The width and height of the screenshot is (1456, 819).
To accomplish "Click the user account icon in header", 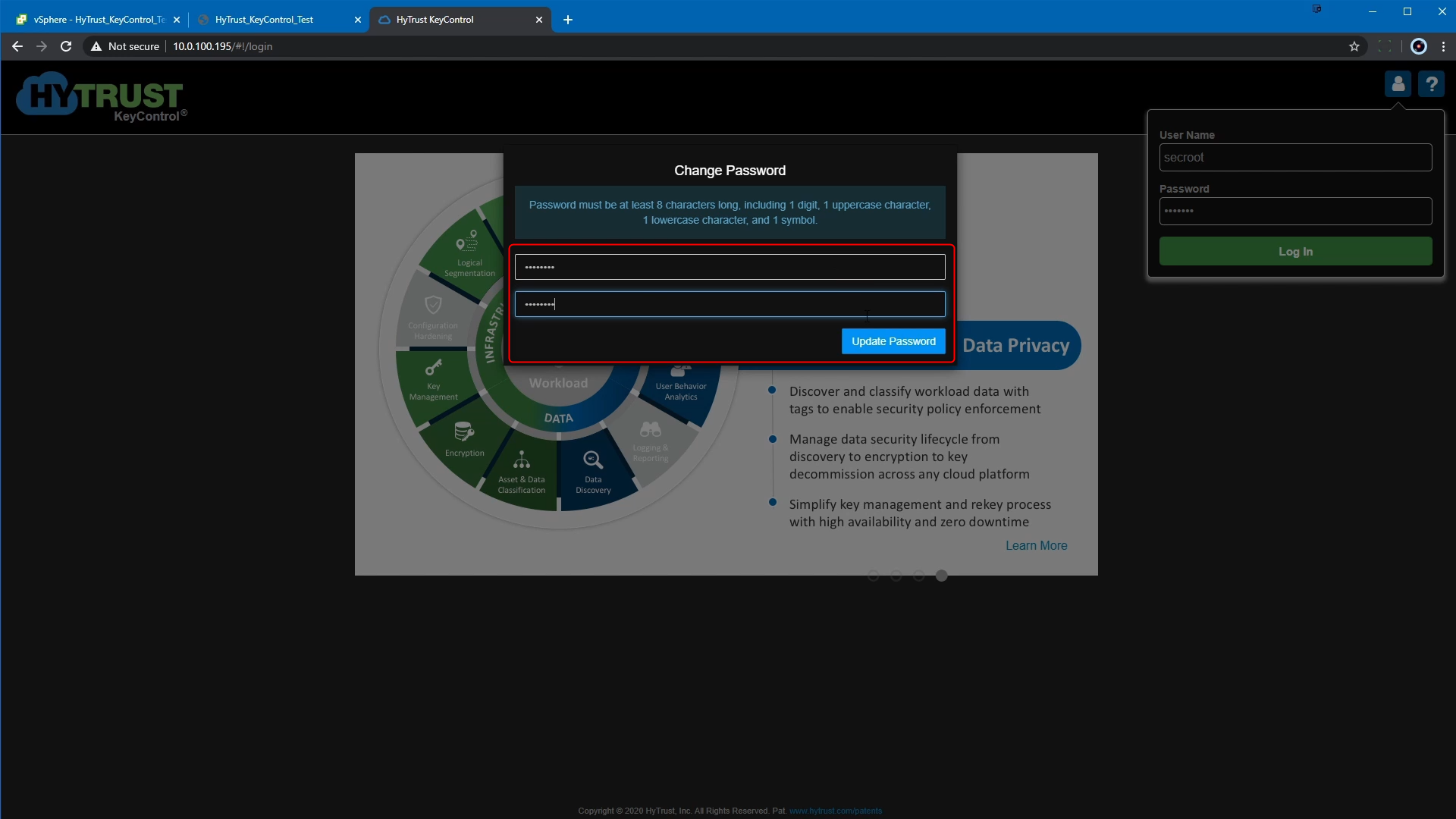I will tap(1398, 84).
